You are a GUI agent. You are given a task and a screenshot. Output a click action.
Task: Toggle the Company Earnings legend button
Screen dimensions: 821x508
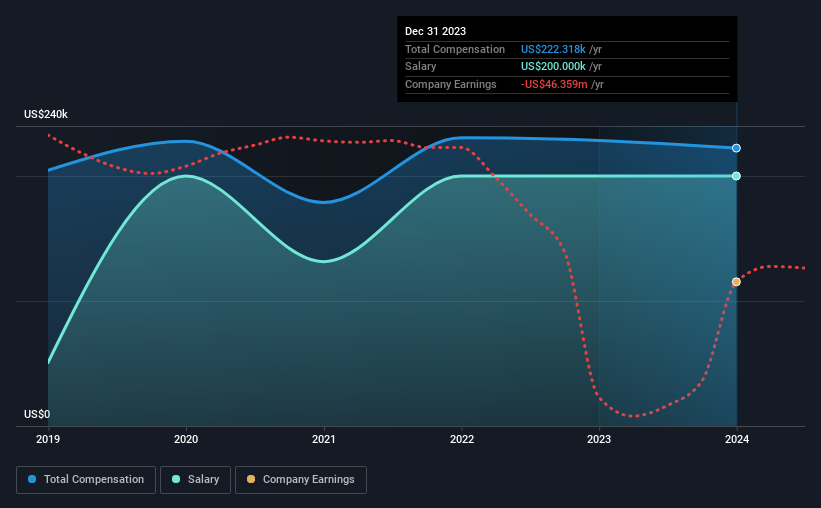301,480
